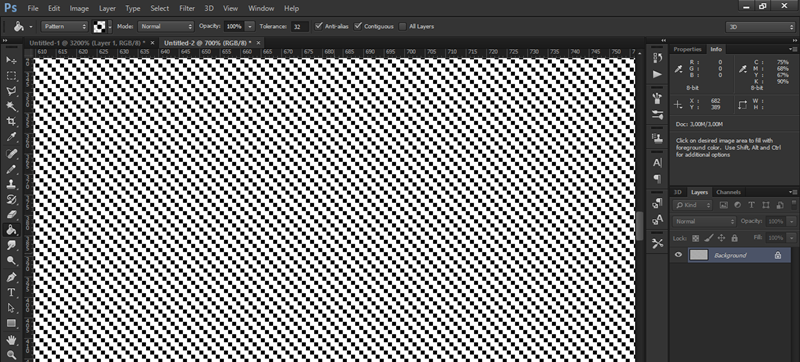This screenshot has width=800, height=362.
Task: Open the Mode Normal dropdown in options bar
Action: coord(166,26)
